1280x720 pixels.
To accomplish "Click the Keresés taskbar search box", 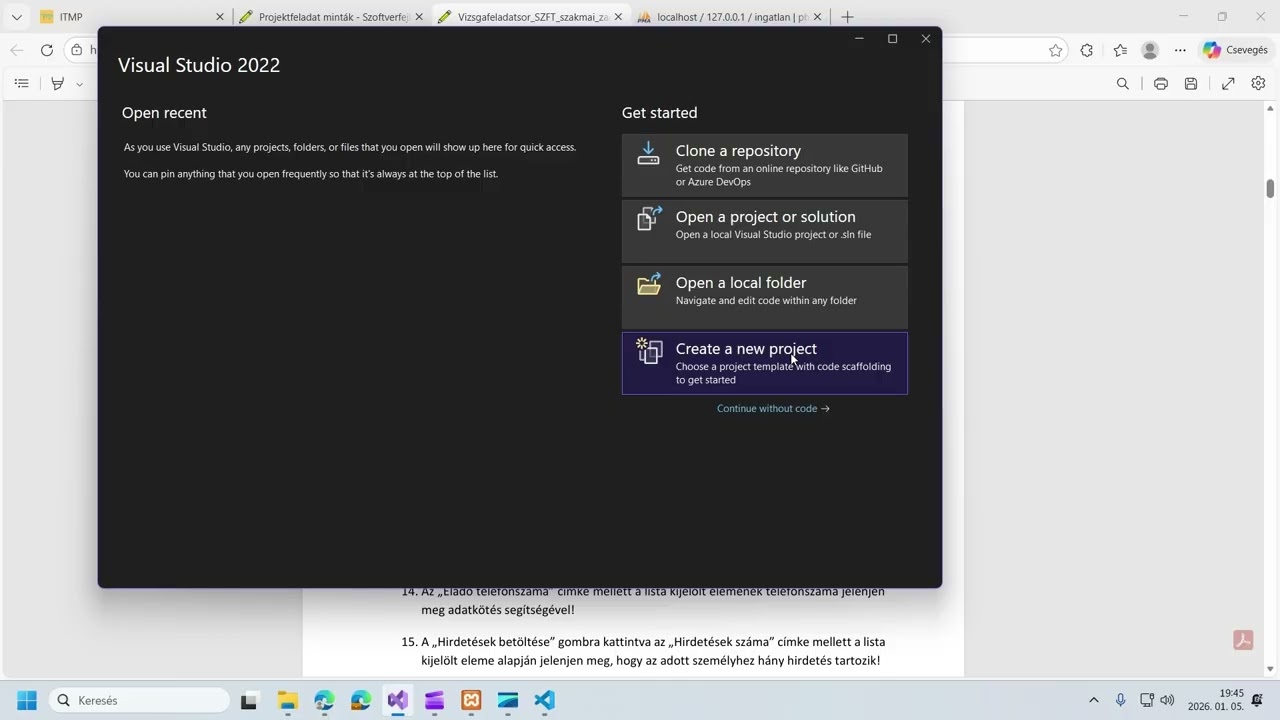I will pyautogui.click(x=139, y=700).
